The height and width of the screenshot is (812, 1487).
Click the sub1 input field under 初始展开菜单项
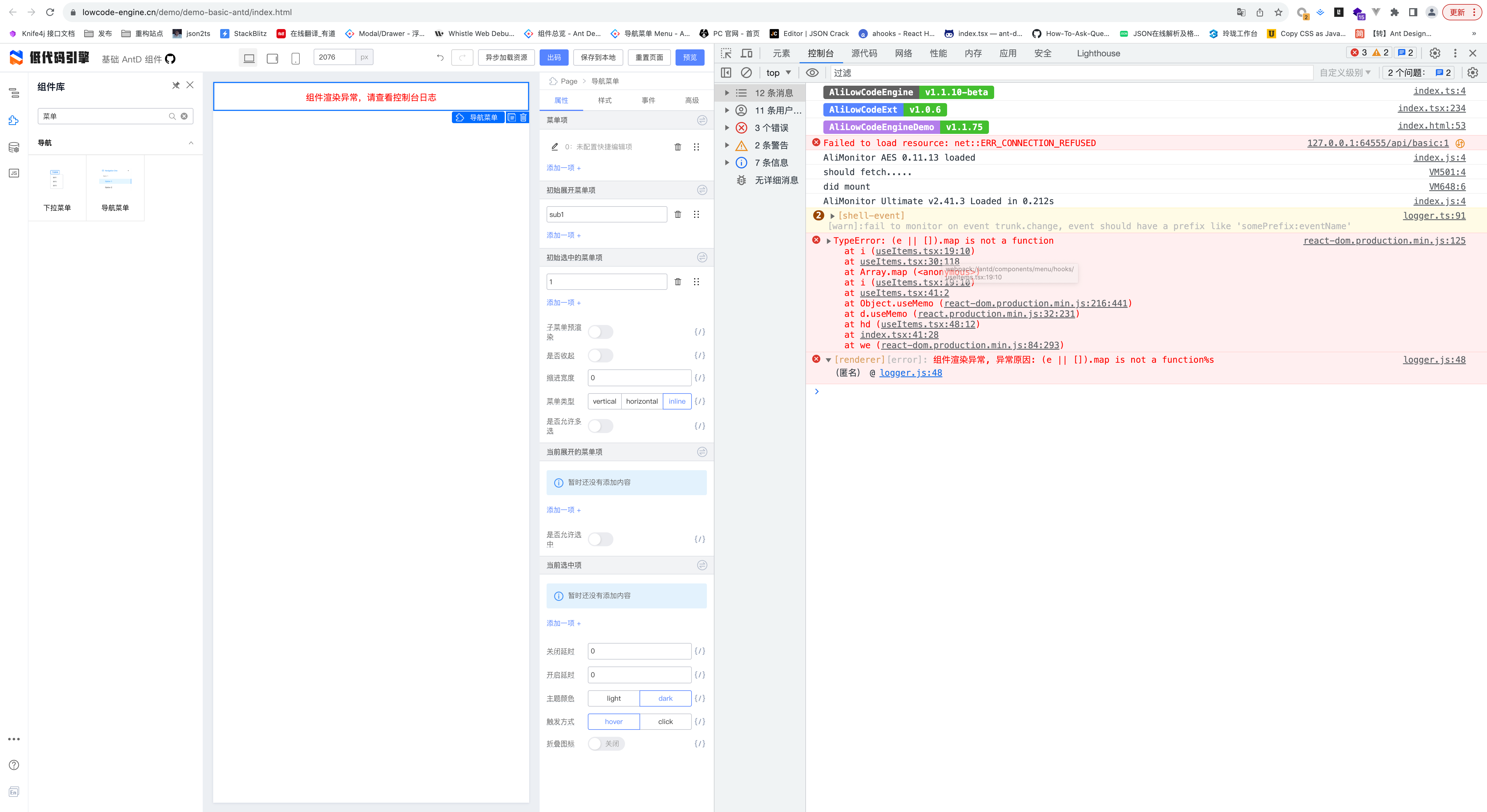(x=606, y=214)
